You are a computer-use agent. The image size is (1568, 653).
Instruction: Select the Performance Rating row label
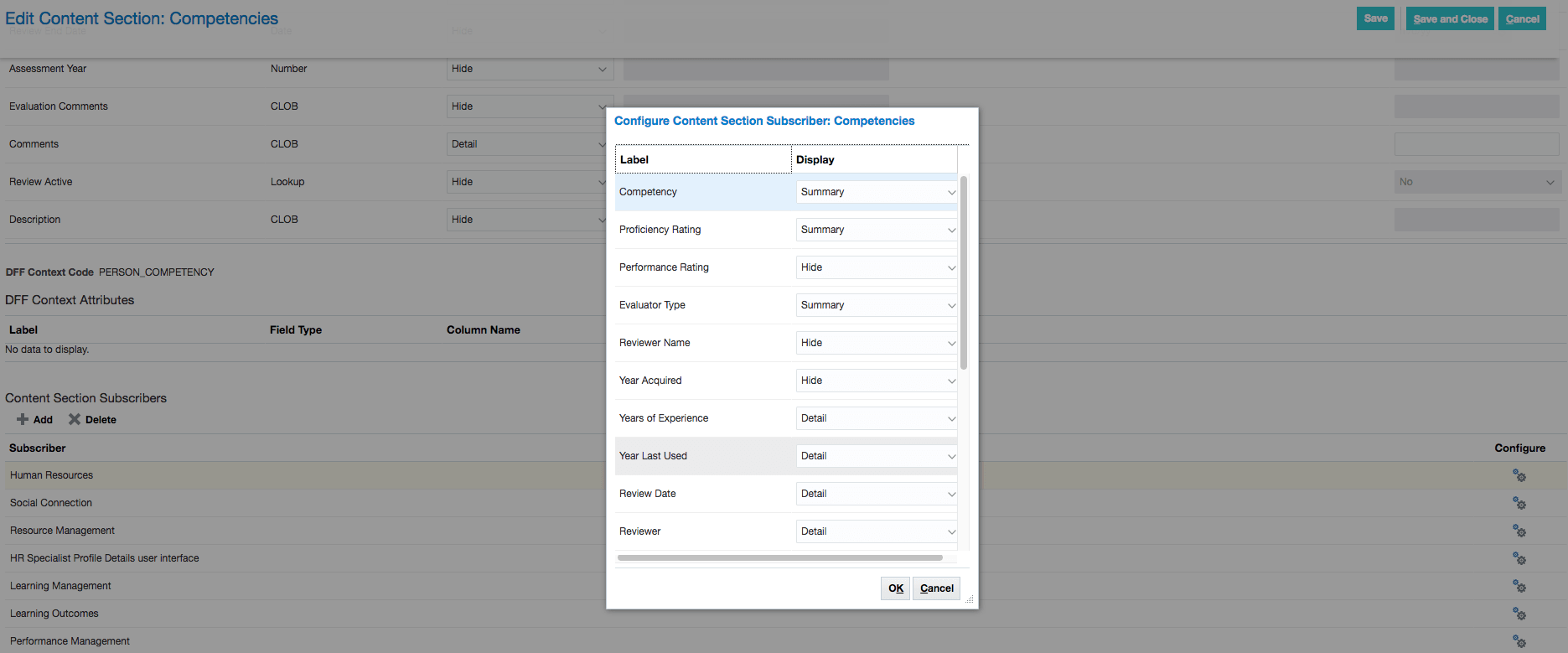(x=664, y=267)
